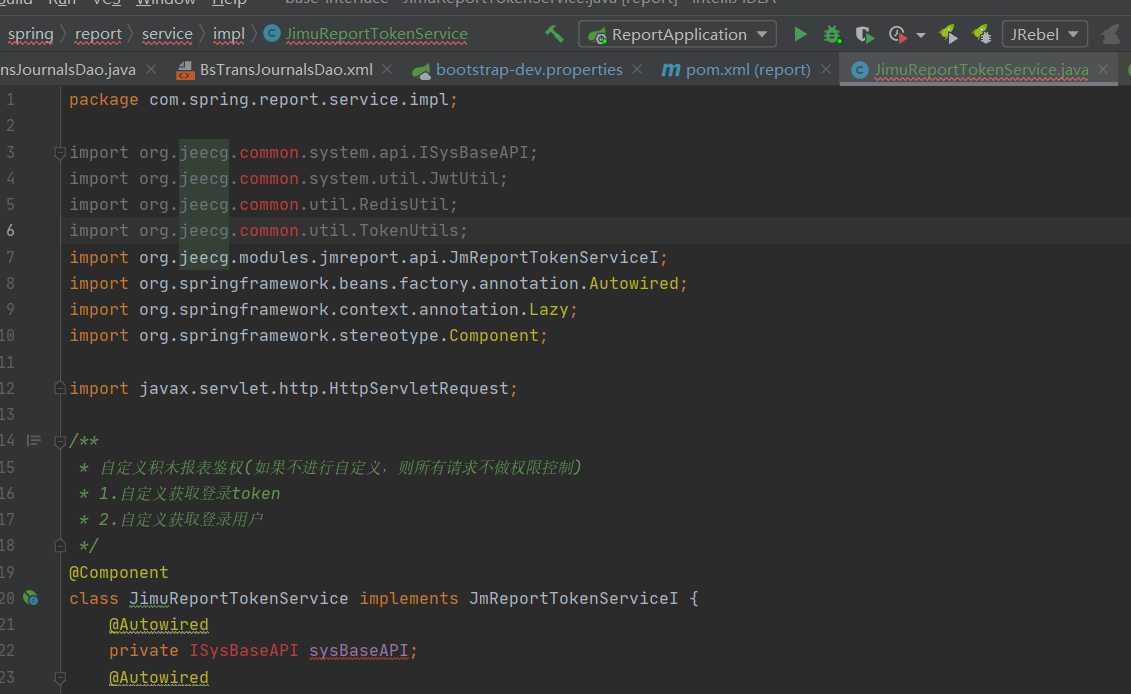Click JmReportTokenServiceI after implements
Image resolution: width=1131 pixels, height=694 pixels.
(573, 598)
